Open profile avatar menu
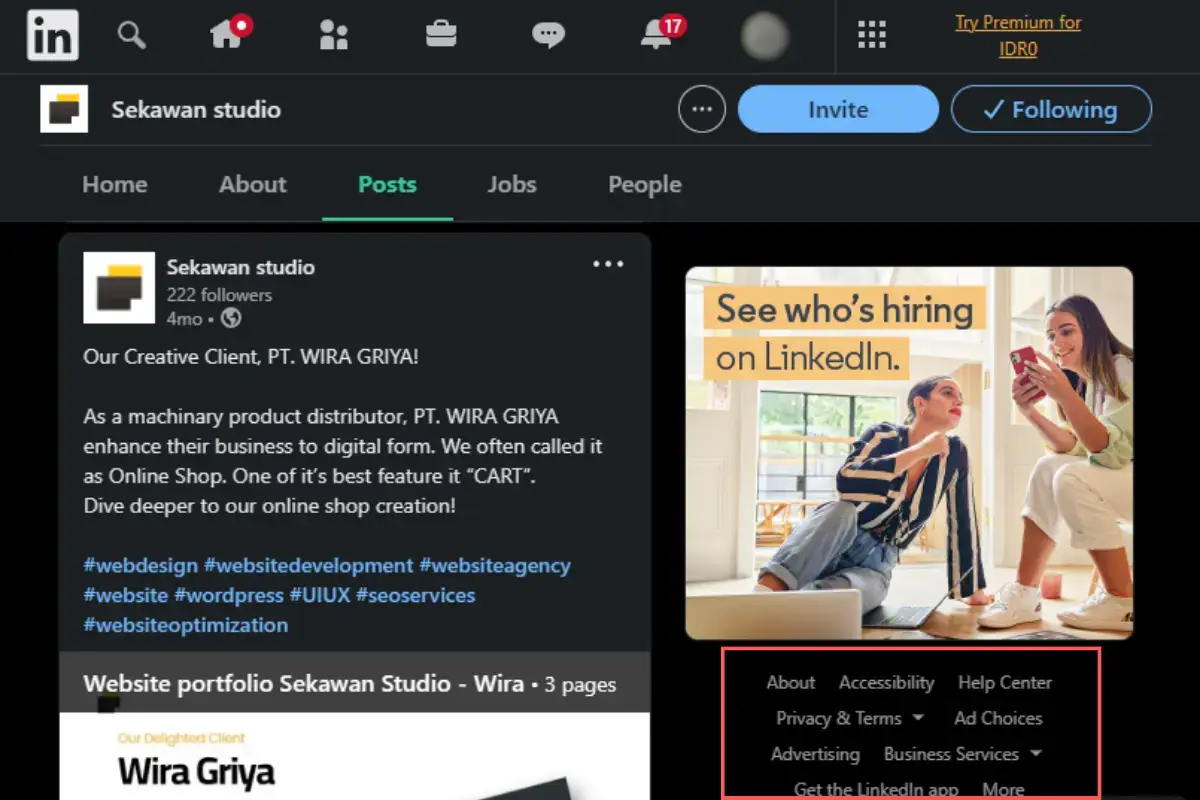The width and height of the screenshot is (1200, 800). 765,36
